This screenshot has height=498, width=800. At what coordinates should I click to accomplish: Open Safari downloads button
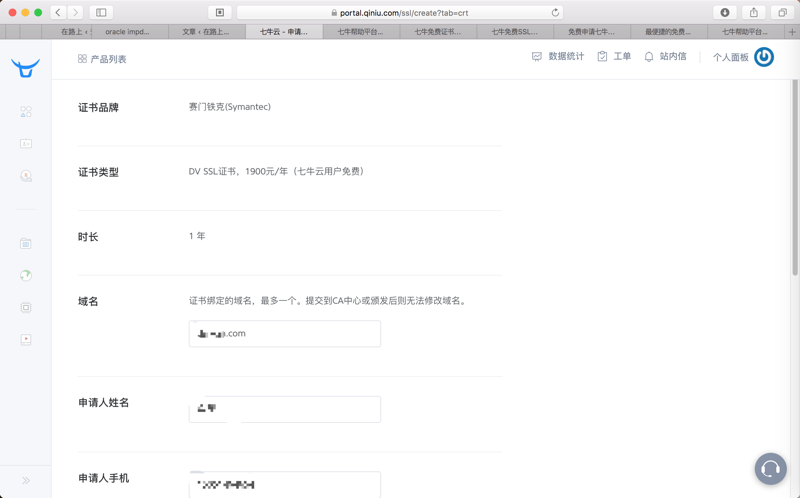pyautogui.click(x=724, y=12)
